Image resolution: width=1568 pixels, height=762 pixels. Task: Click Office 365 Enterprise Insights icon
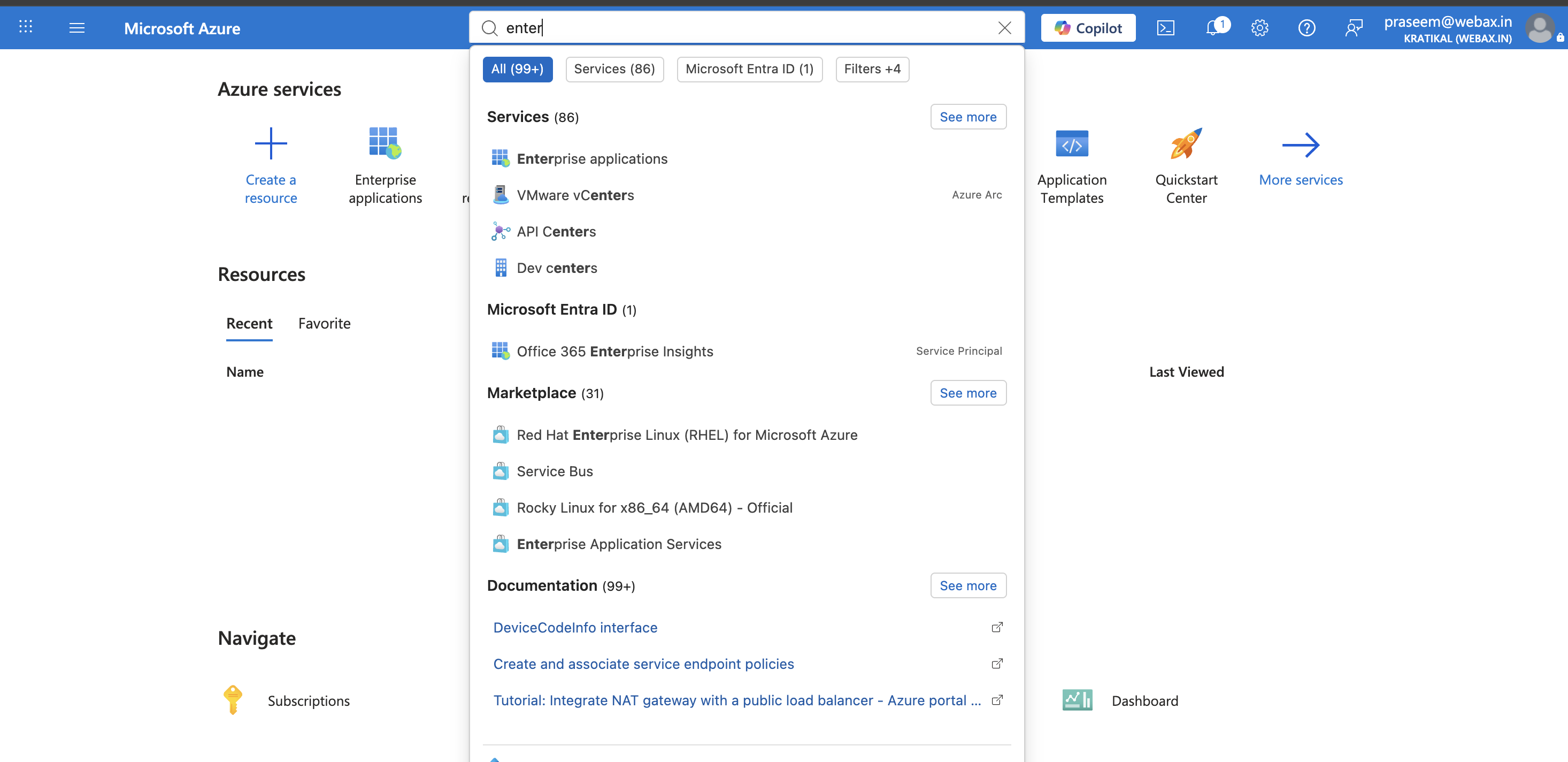point(501,351)
